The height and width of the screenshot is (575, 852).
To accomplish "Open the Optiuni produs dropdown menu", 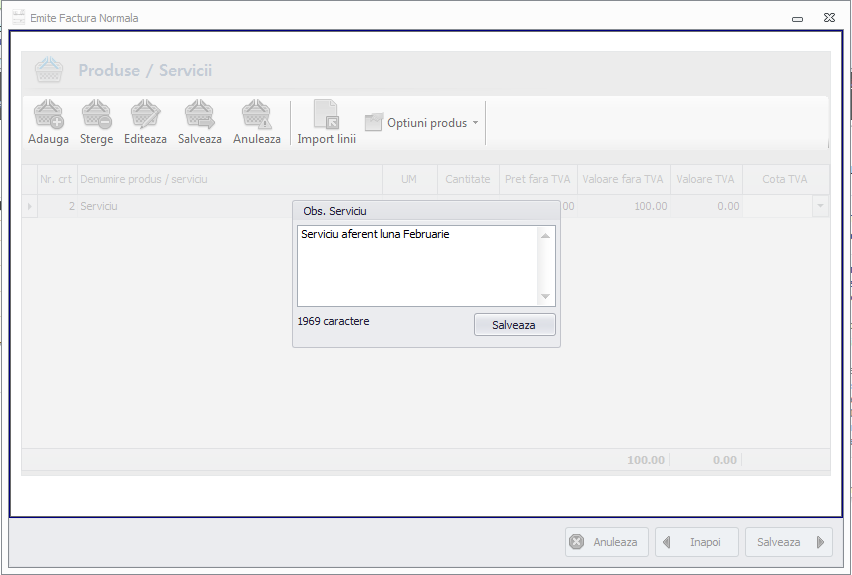I will pyautogui.click(x=422, y=123).
